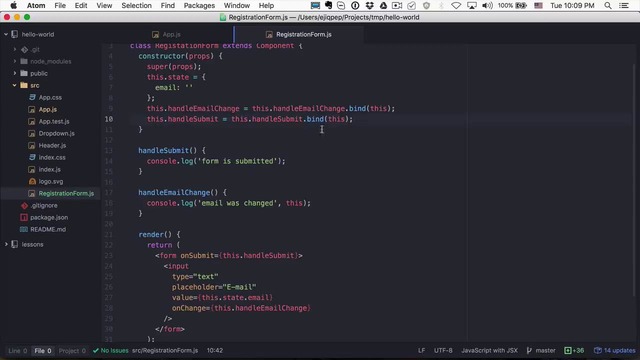Click the lessons repo icon
Screen dimensions: 640x360
(15, 244)
